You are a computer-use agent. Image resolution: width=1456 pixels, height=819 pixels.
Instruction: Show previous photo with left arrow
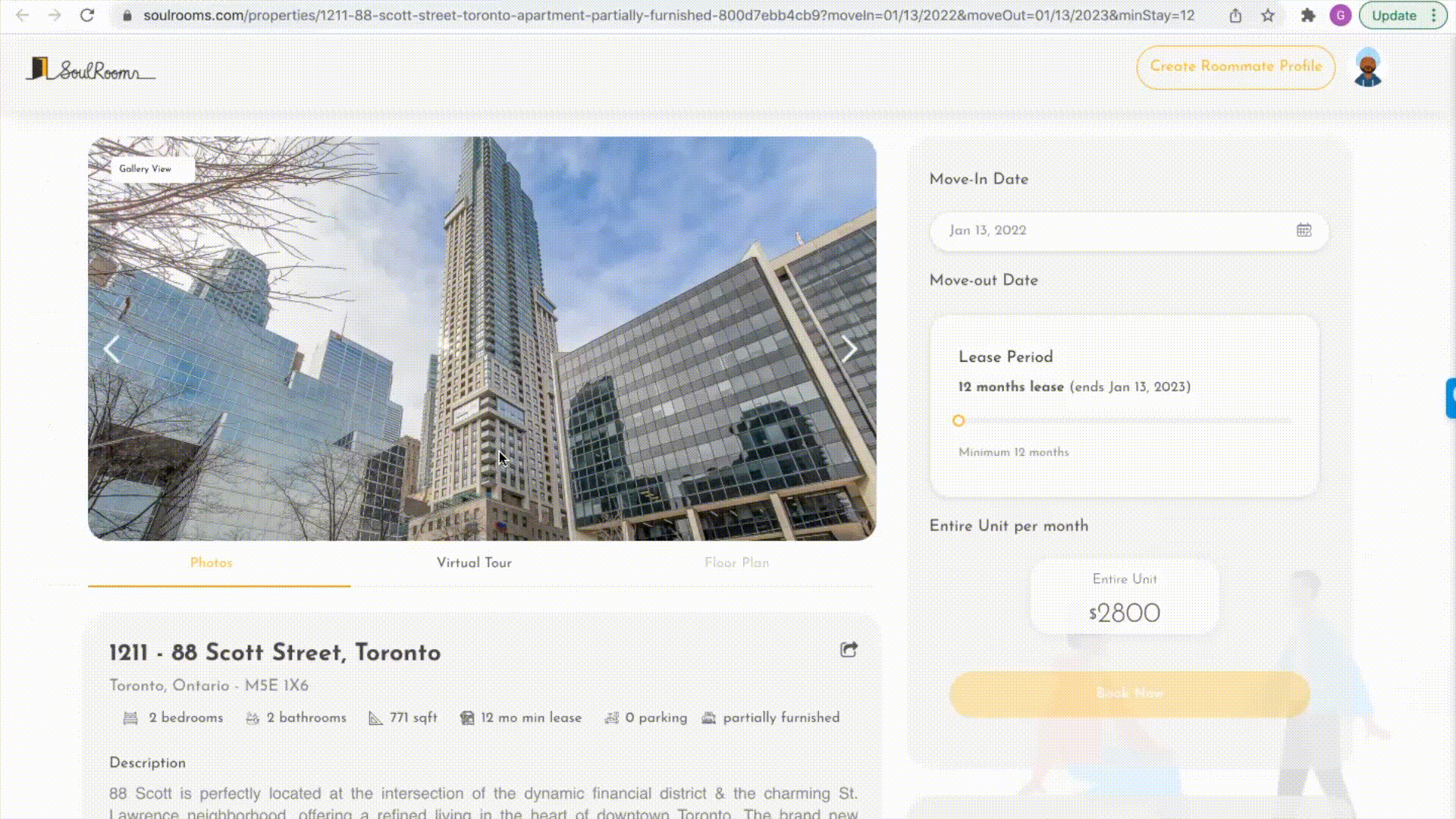(111, 349)
